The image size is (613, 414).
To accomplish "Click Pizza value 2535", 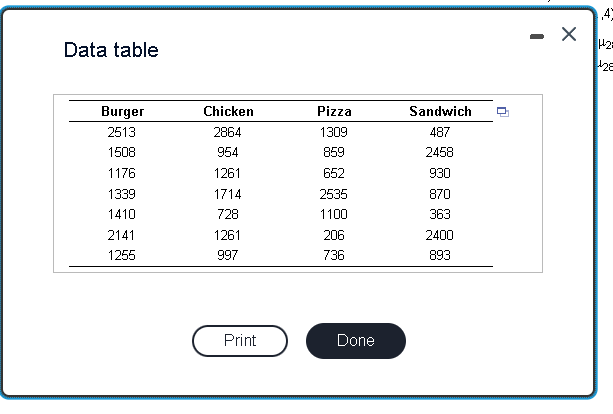I will point(333,194).
